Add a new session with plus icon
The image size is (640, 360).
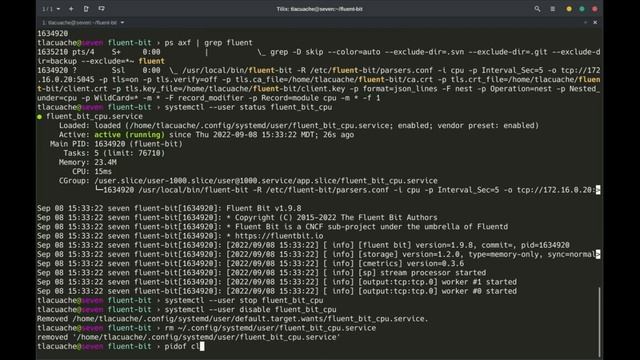click(x=71, y=9)
